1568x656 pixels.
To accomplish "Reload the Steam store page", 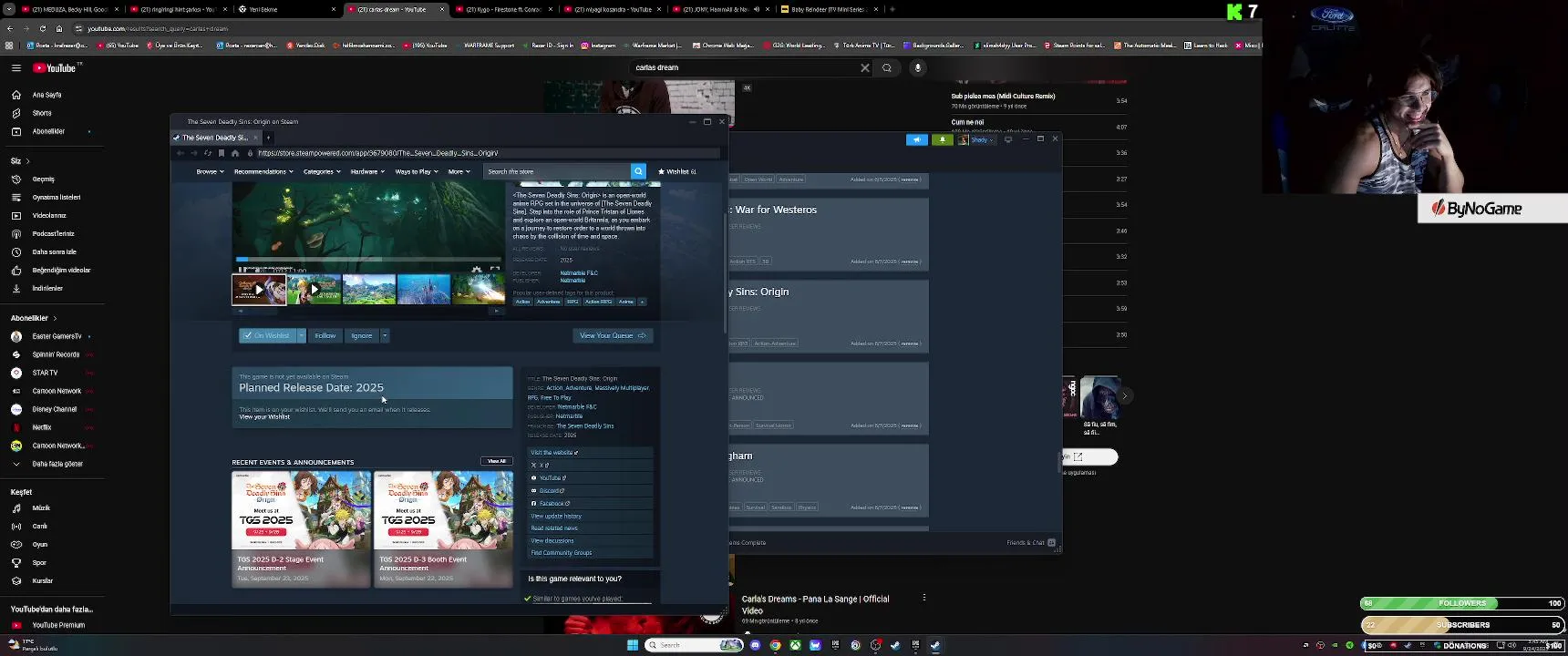I will (x=208, y=153).
